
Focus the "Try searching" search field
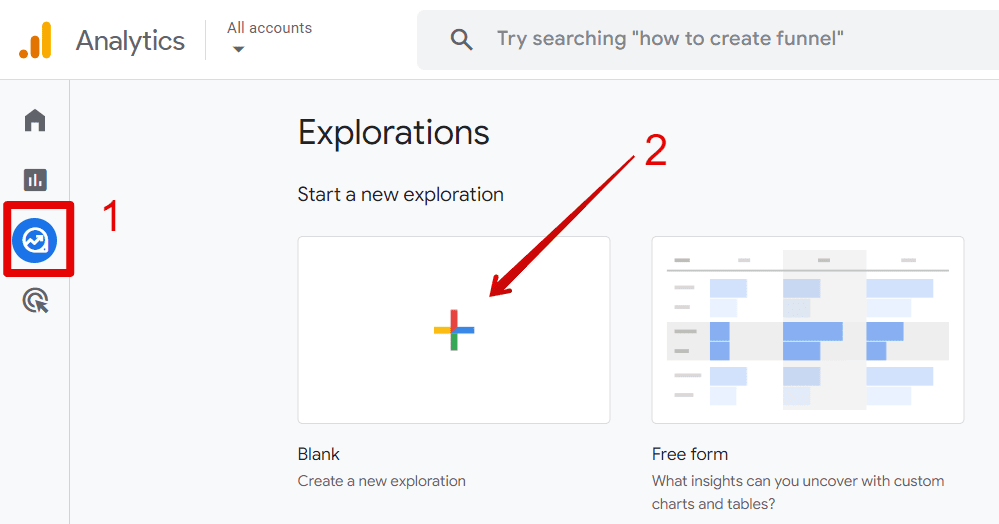pyautogui.click(x=670, y=40)
